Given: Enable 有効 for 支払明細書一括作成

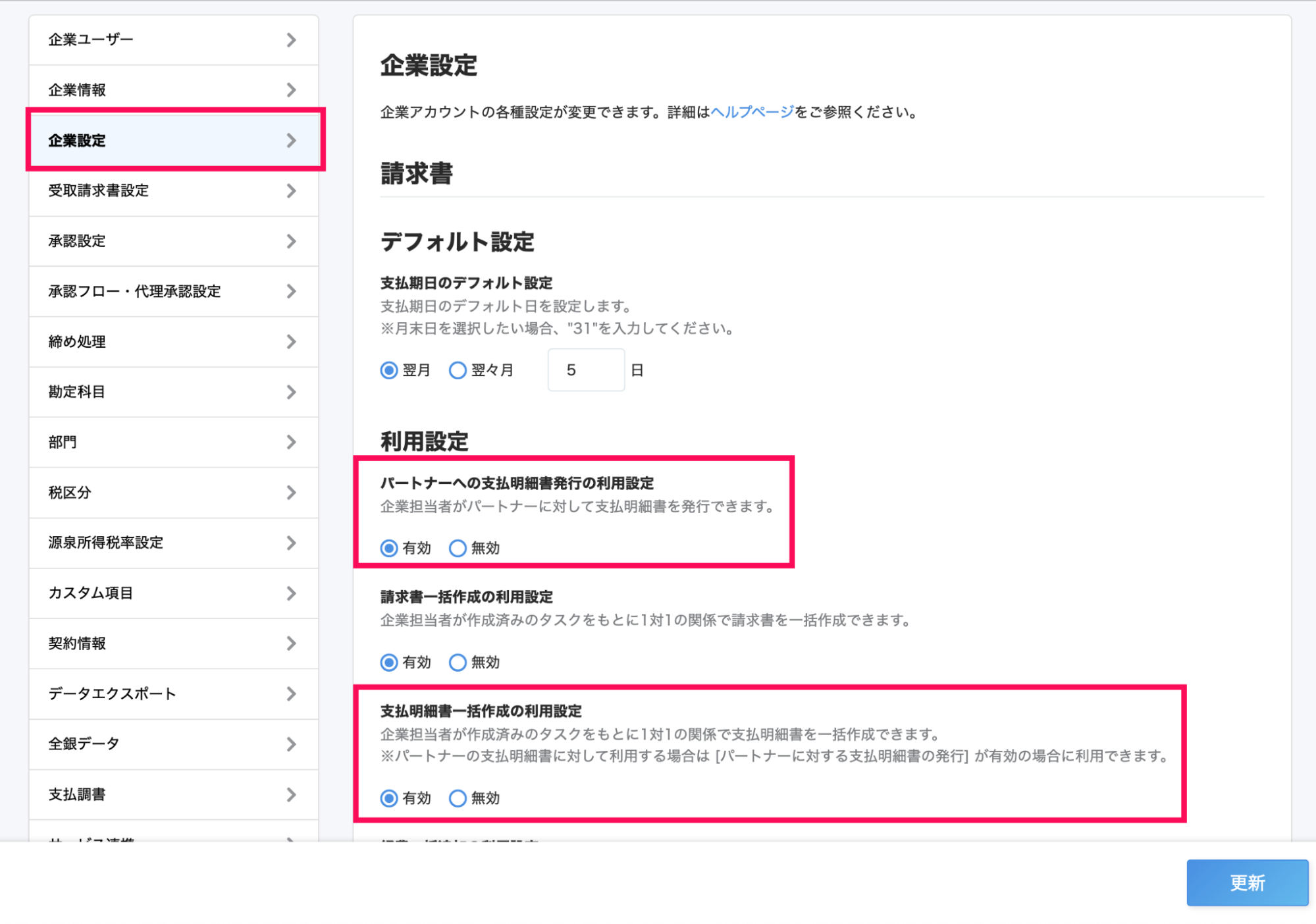Looking at the screenshot, I should click(389, 798).
